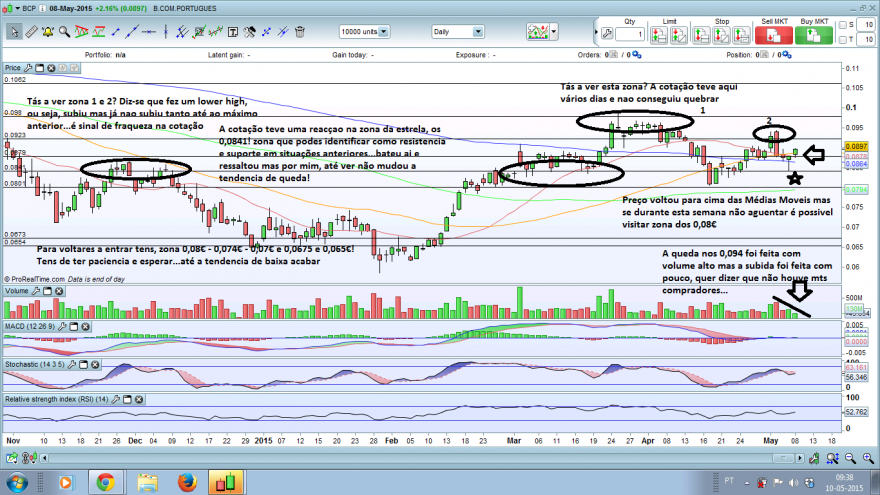The image size is (880, 495).
Task: Expand the Daily timeframe dropdown
Action: [457, 32]
